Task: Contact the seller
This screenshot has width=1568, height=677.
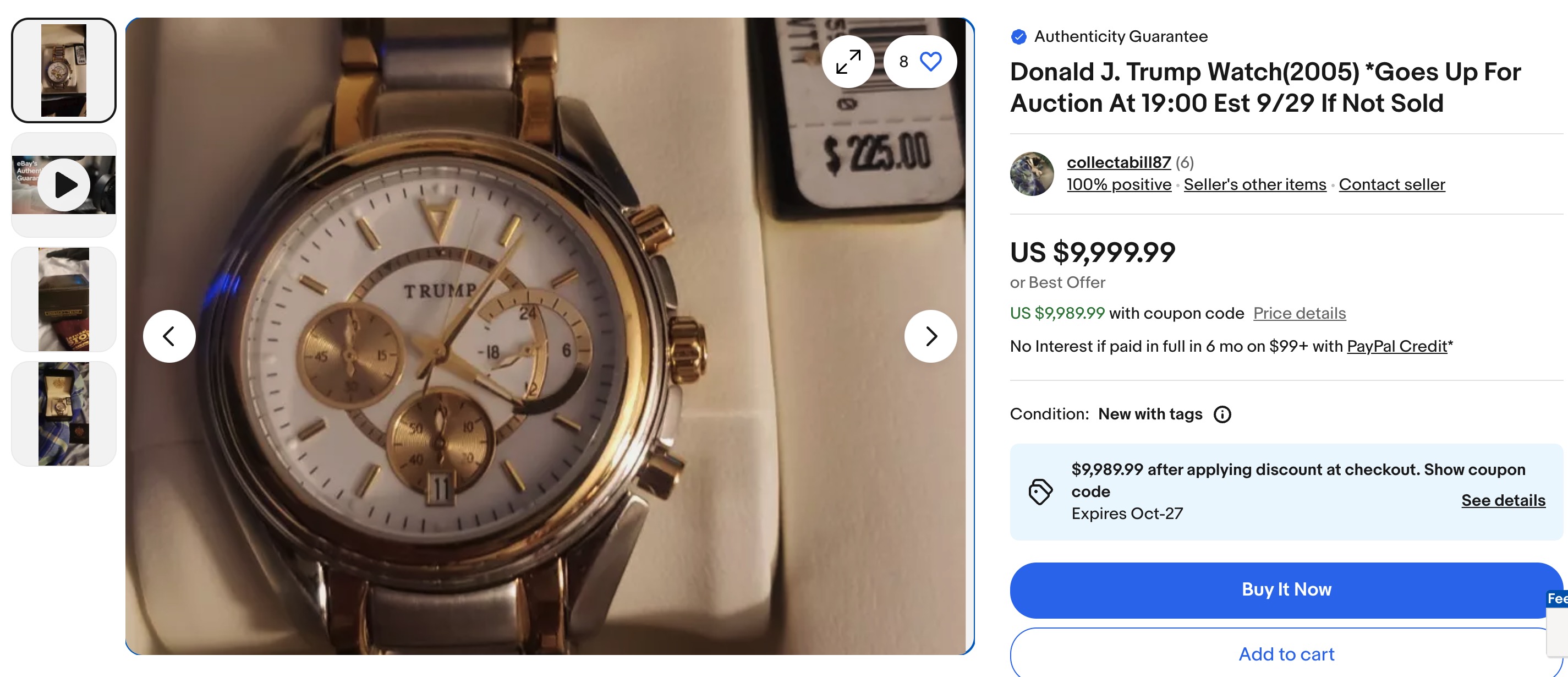Action: pos(1391,184)
